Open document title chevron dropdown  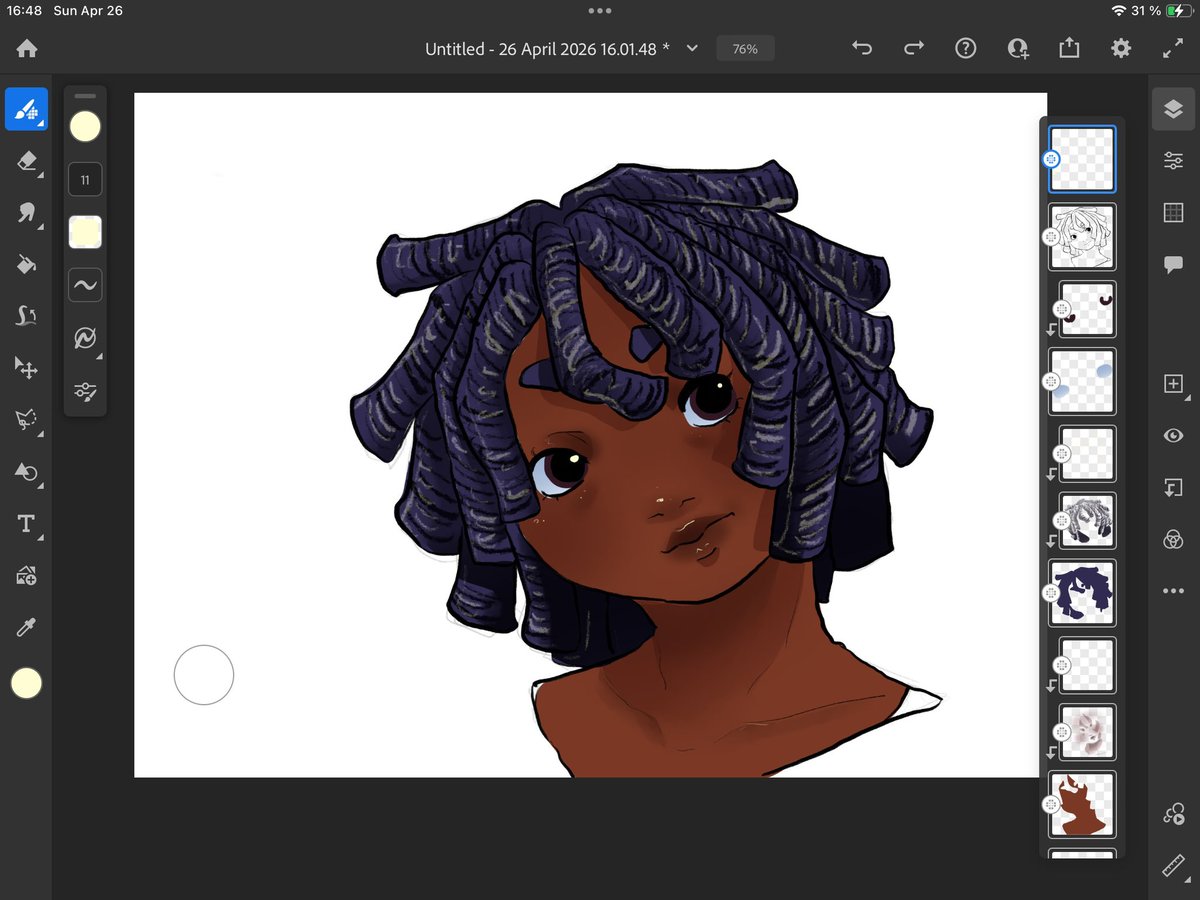pyautogui.click(x=691, y=48)
